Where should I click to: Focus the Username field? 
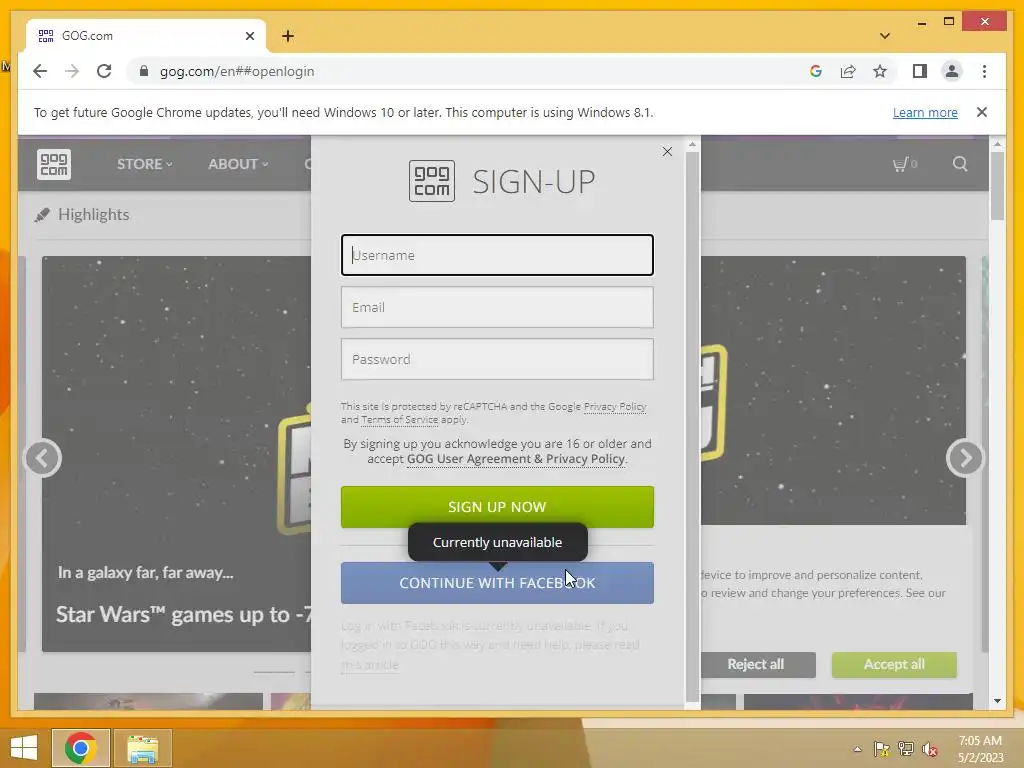[x=497, y=255]
